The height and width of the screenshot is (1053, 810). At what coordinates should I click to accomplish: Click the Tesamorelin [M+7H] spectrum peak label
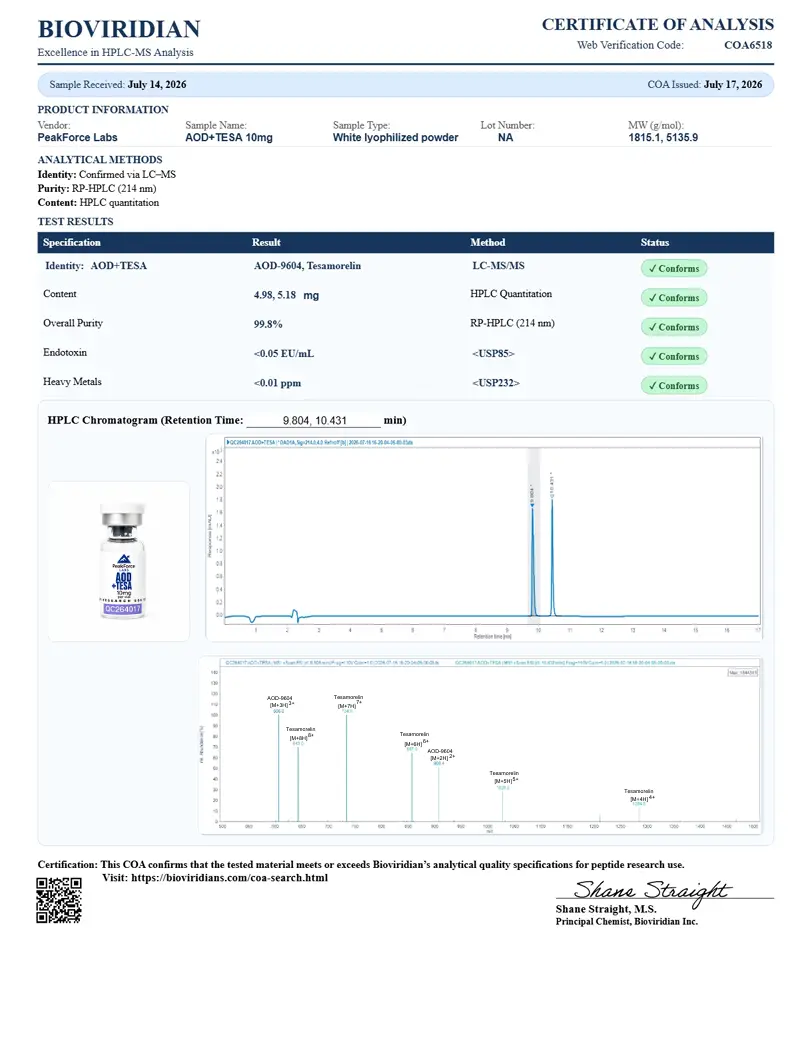(349, 702)
